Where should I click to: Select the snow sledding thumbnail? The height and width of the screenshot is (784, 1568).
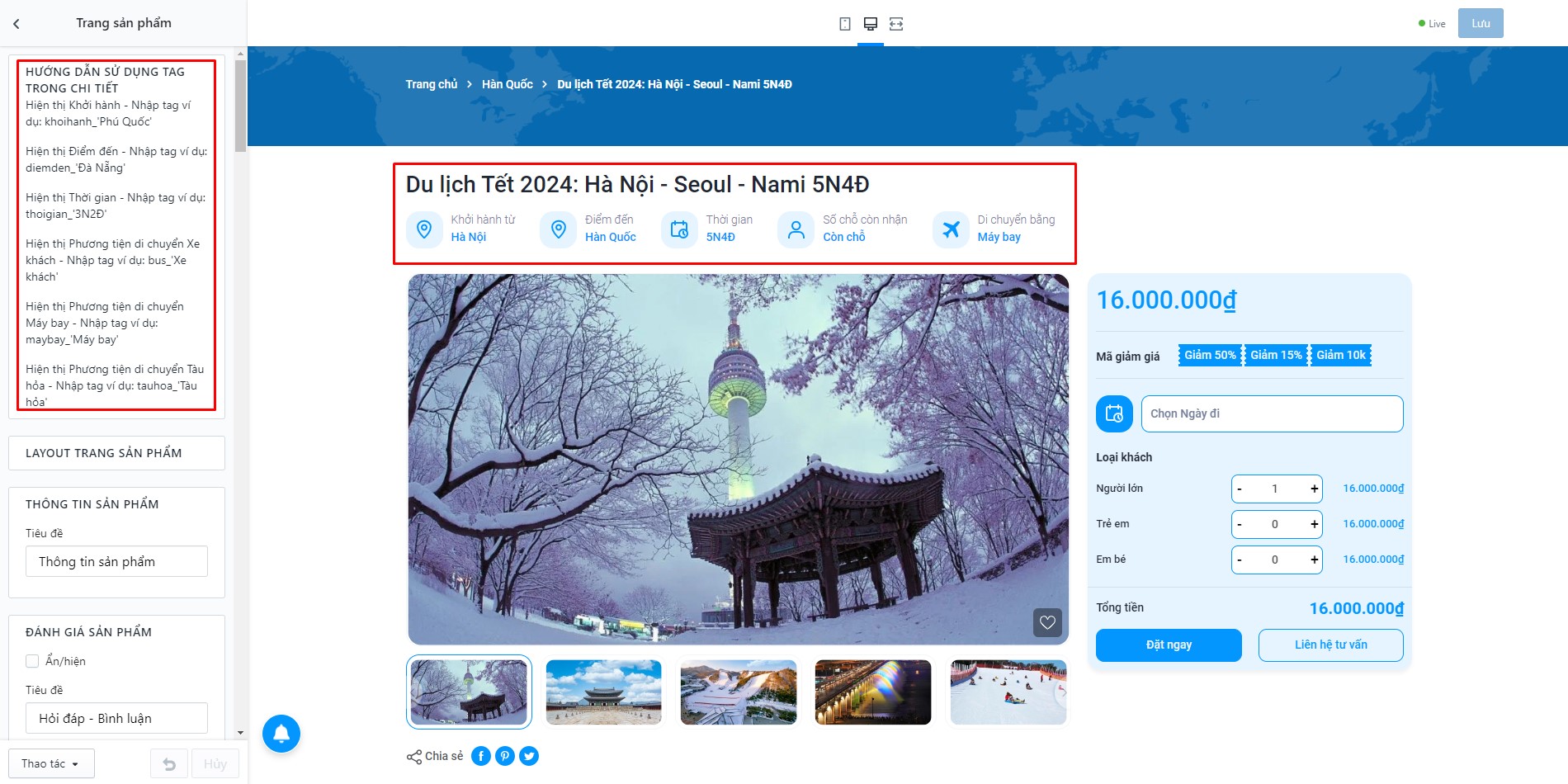(x=1008, y=692)
